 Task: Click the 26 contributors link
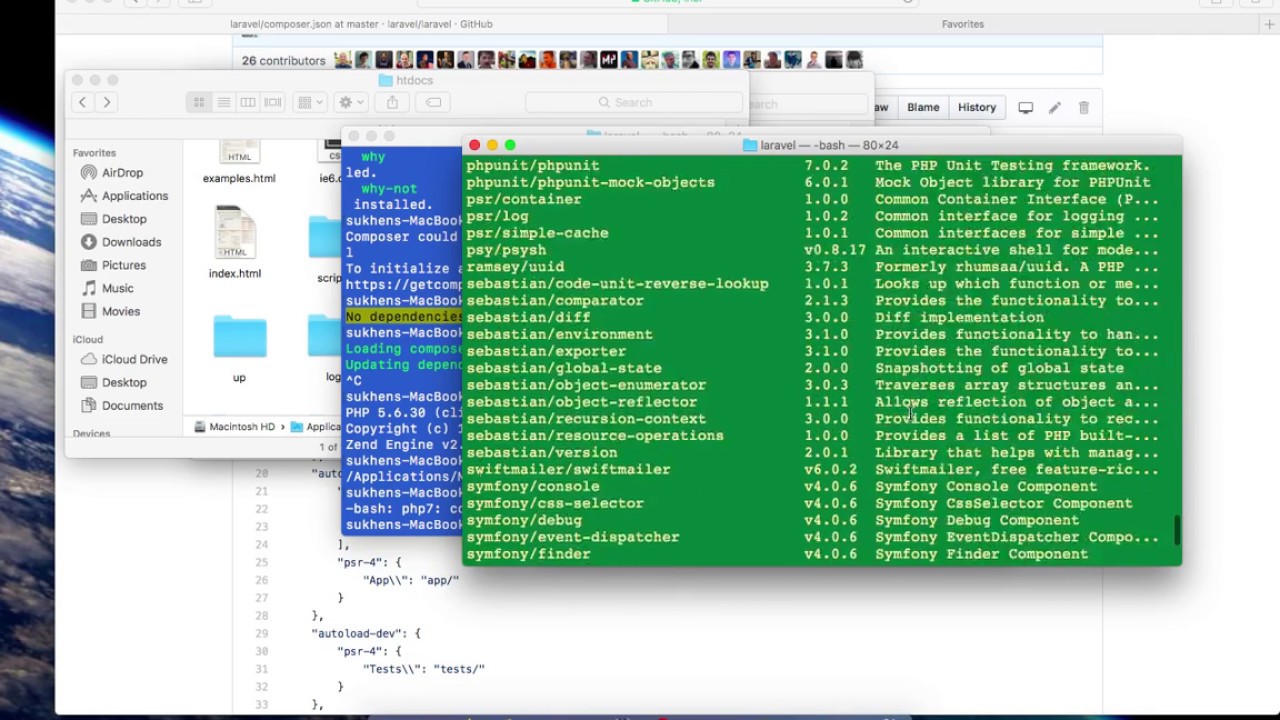point(283,60)
